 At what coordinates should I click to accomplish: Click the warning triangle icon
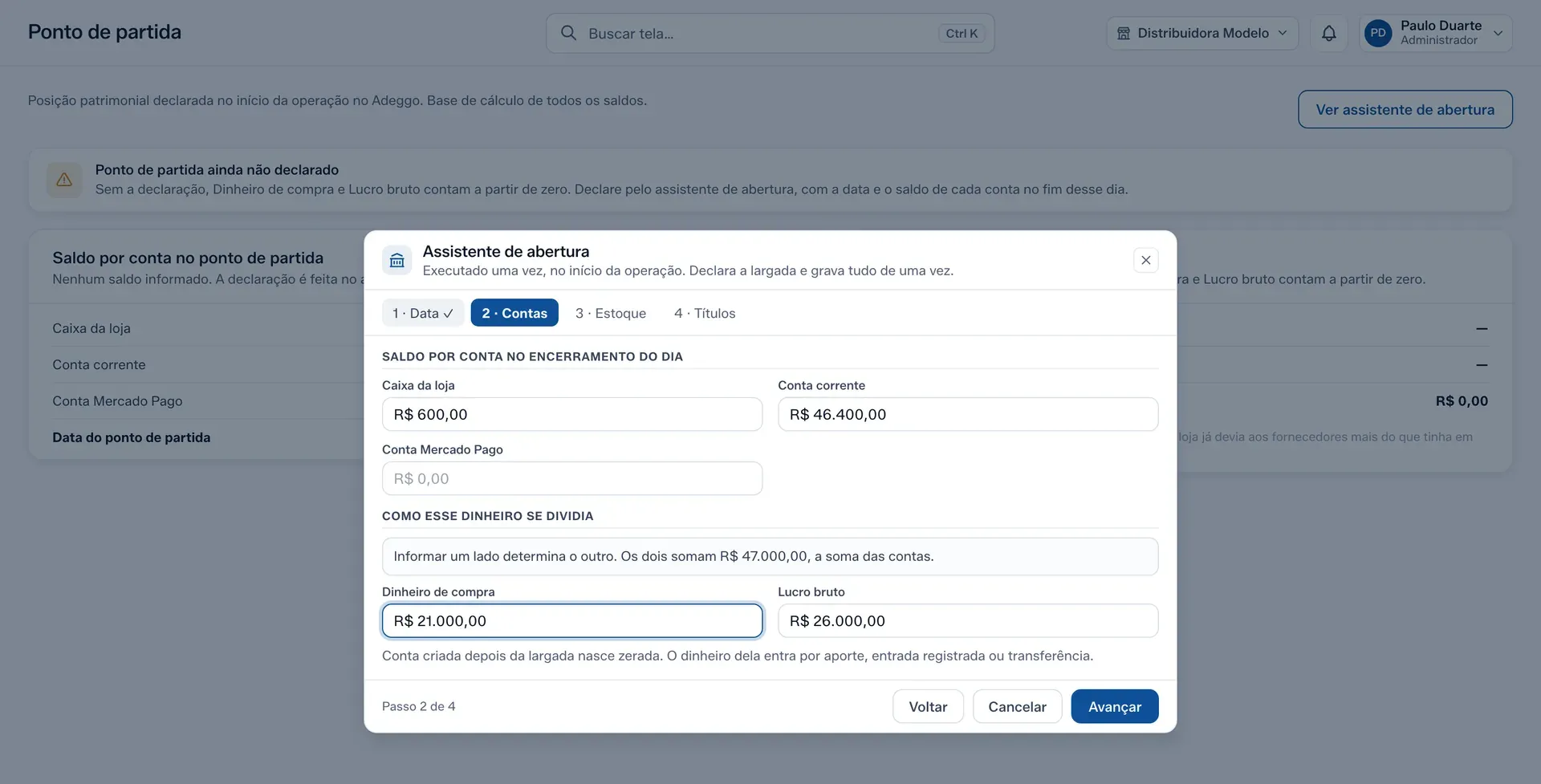point(64,180)
